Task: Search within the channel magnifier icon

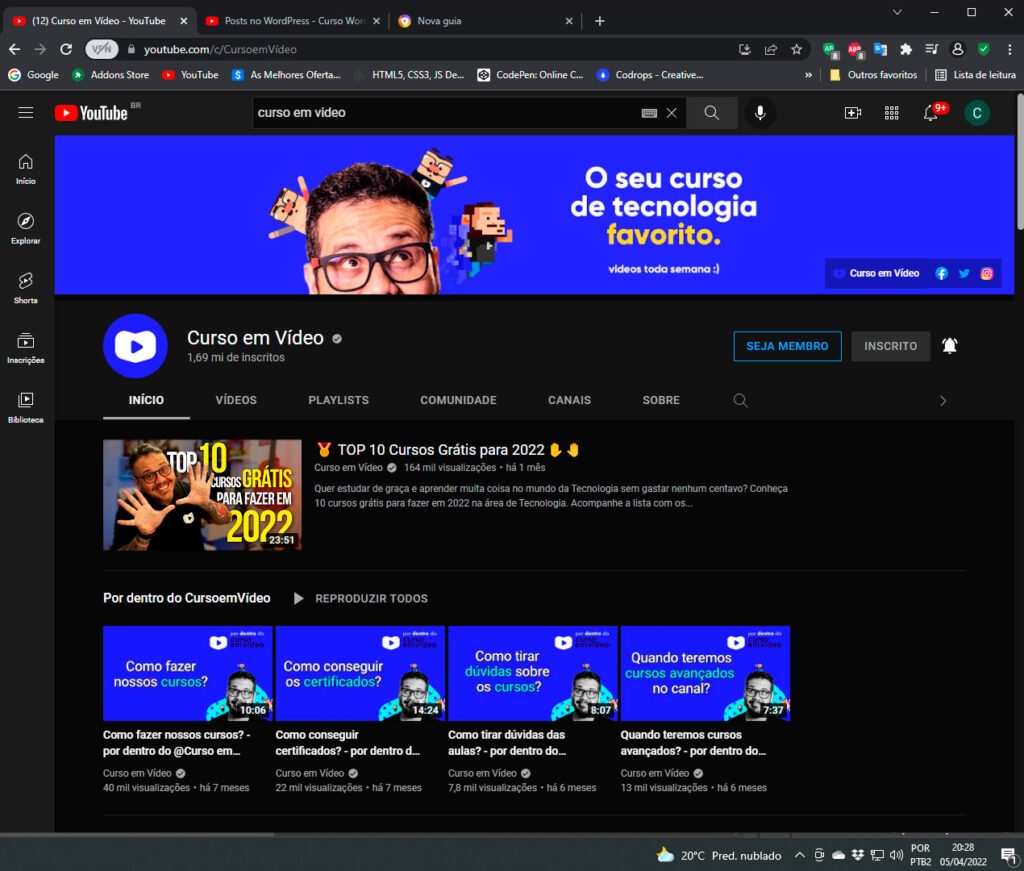Action: pyautogui.click(x=740, y=400)
